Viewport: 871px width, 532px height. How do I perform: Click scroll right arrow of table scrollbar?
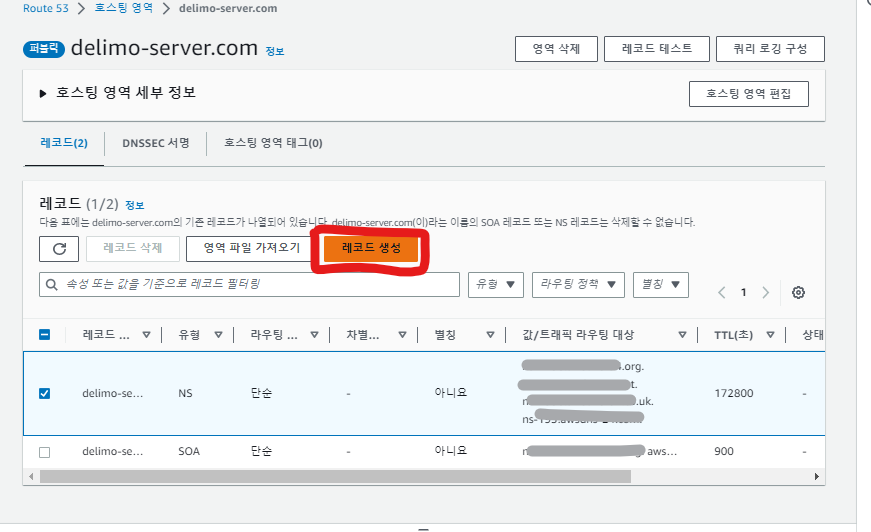817,476
